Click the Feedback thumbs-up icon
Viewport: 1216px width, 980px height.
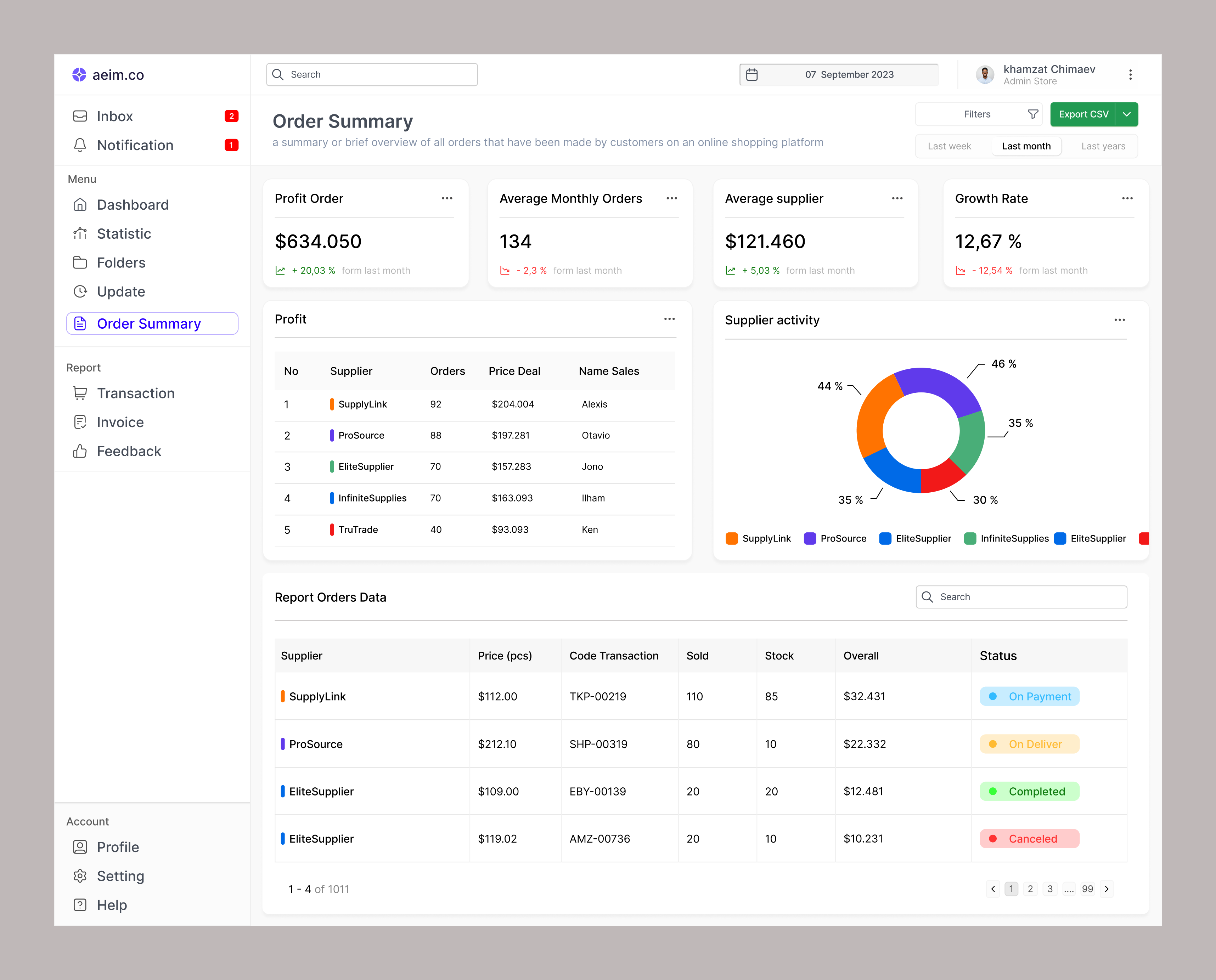(x=80, y=451)
